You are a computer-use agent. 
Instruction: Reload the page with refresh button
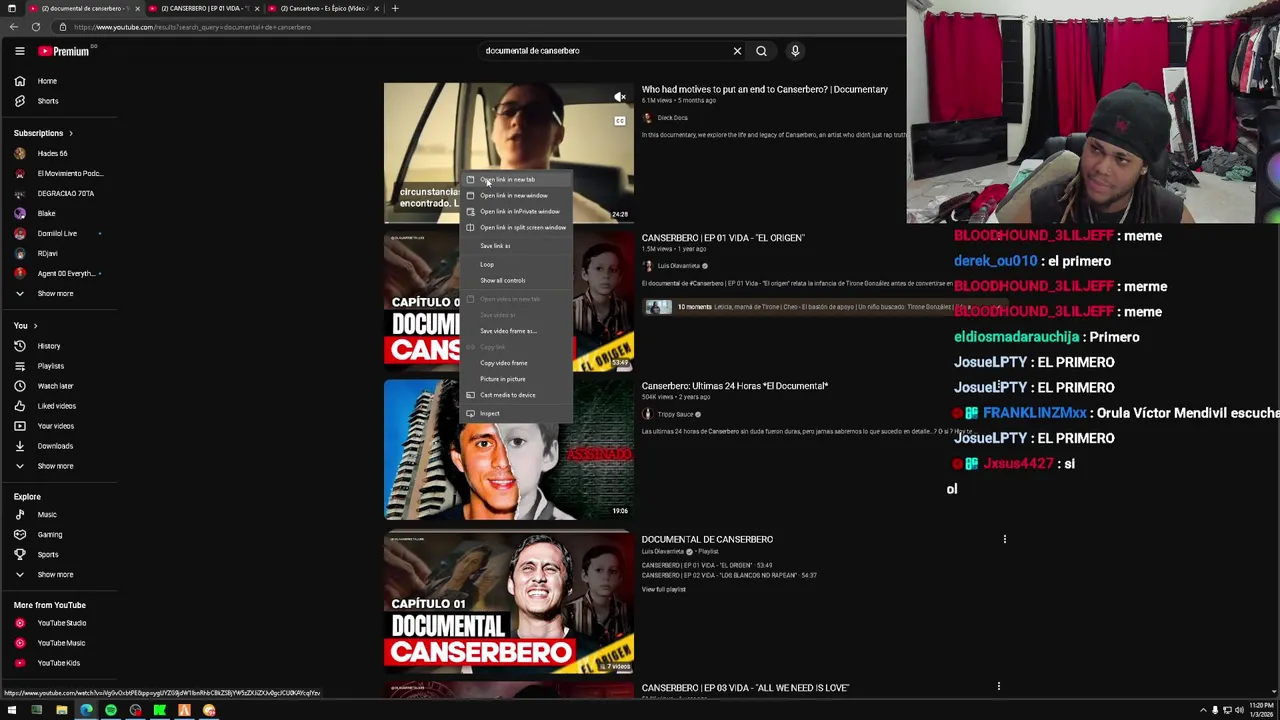[x=36, y=27]
